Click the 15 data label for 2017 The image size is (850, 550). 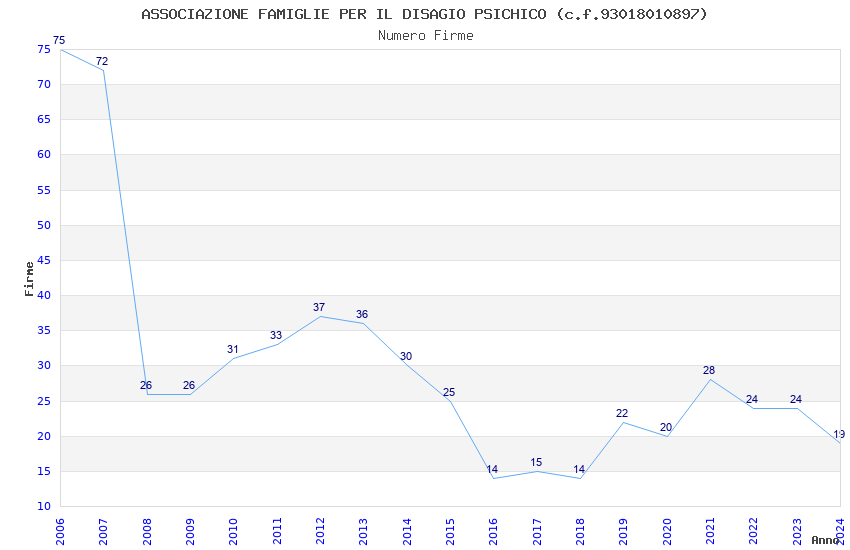[536, 462]
